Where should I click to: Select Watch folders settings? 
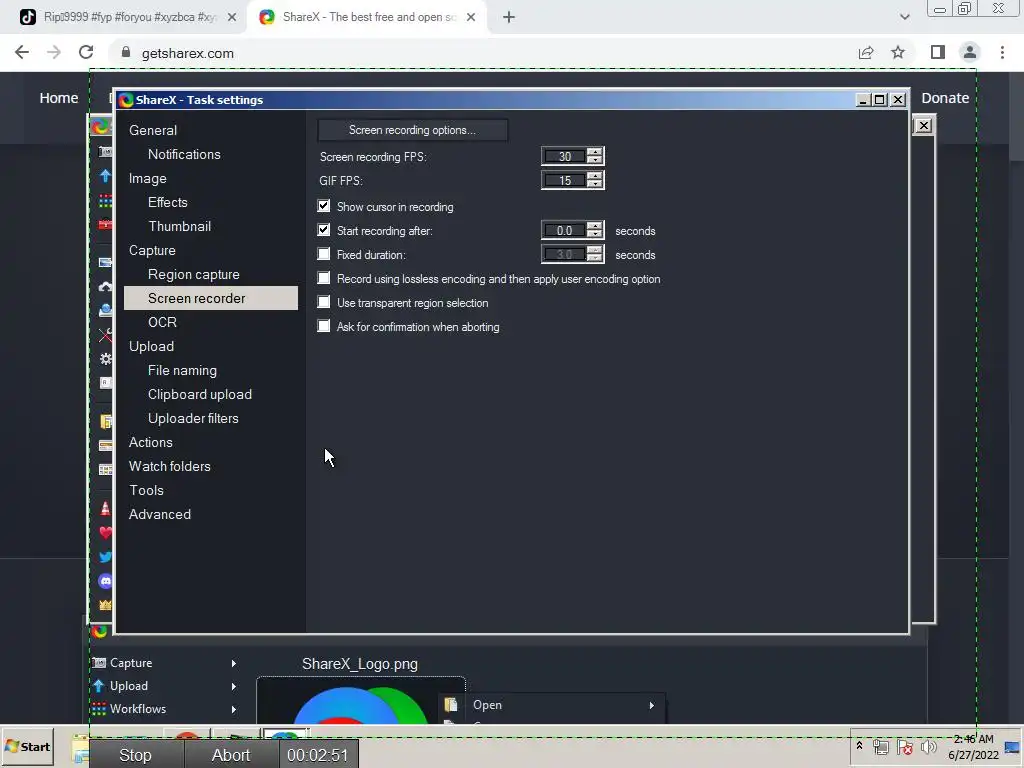click(170, 466)
